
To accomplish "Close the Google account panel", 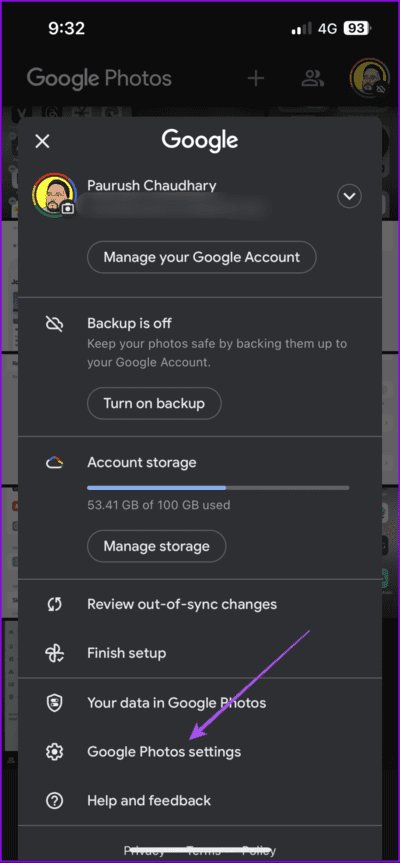I will 42,141.
